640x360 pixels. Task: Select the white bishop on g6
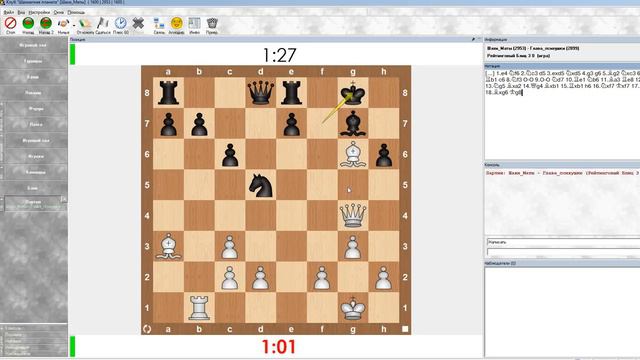(353, 154)
